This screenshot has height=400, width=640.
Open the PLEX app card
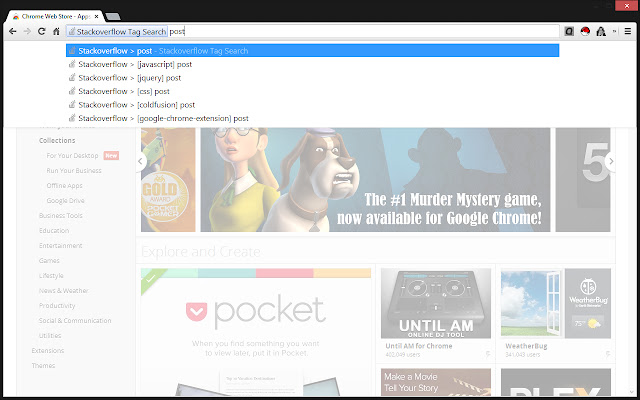coord(556,382)
